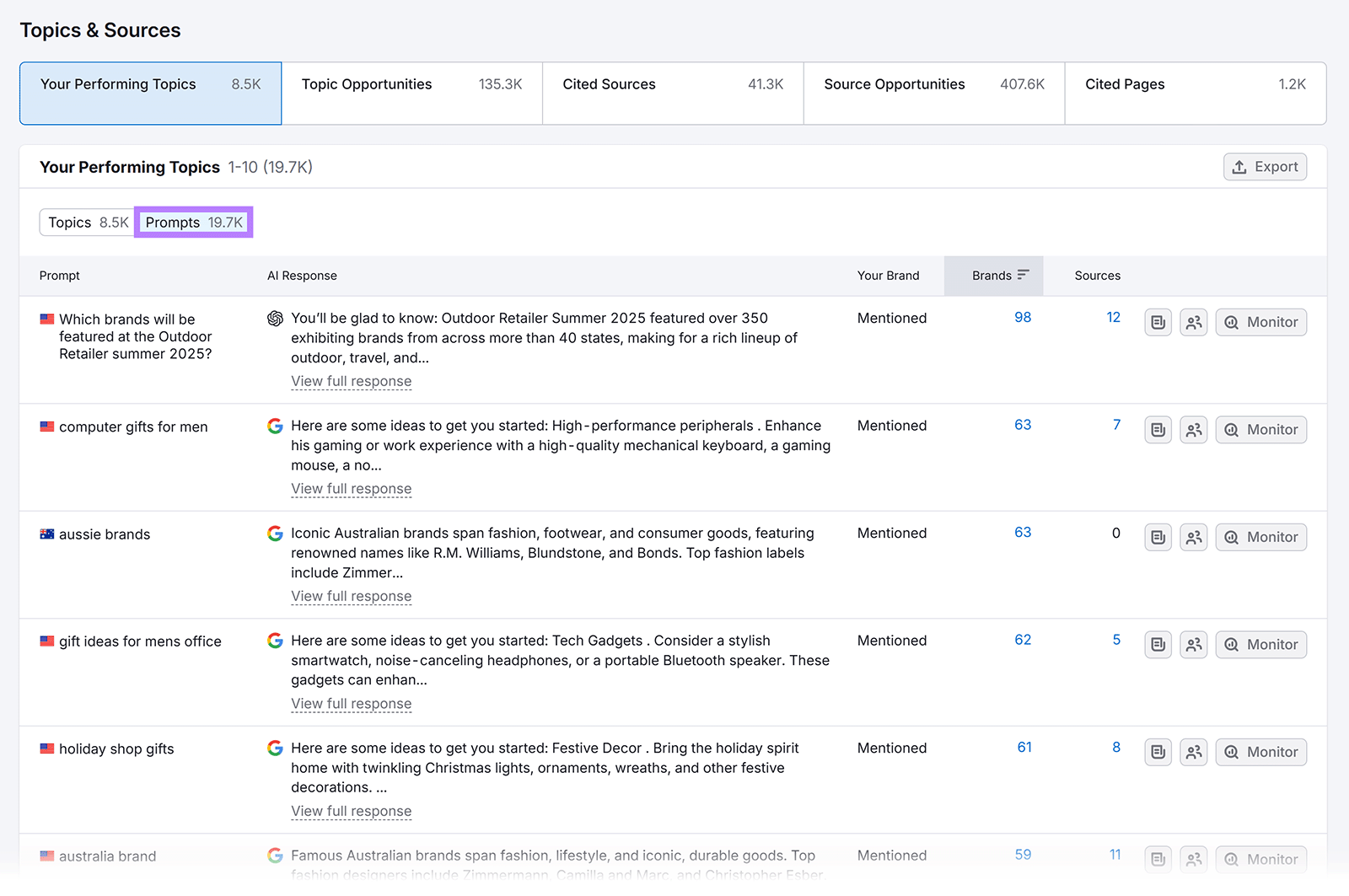Click the blue 12 sources count
Viewport: 1349px width, 896px height.
coord(1114,318)
